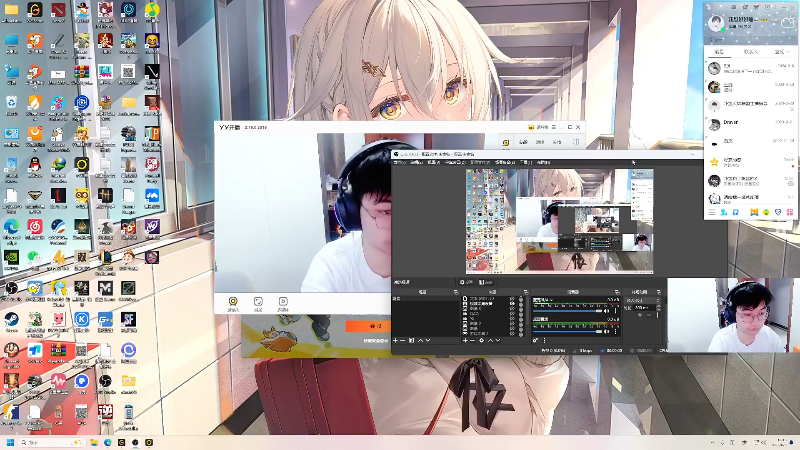Toggle lock of last OBS source
The width and height of the screenshot is (800, 450).
coord(521,334)
